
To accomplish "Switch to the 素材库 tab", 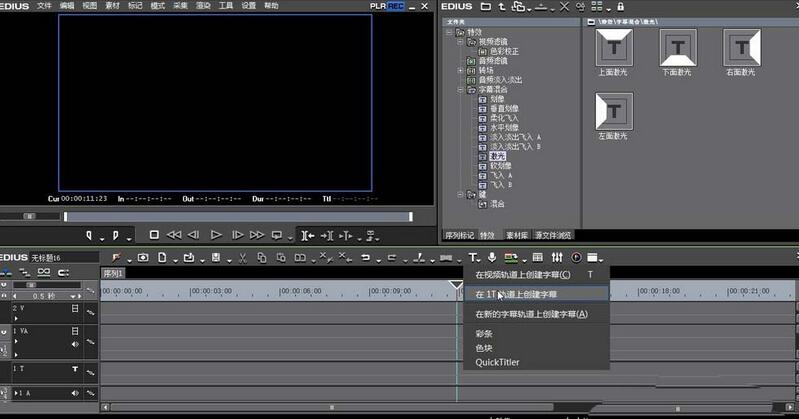I will click(516, 236).
